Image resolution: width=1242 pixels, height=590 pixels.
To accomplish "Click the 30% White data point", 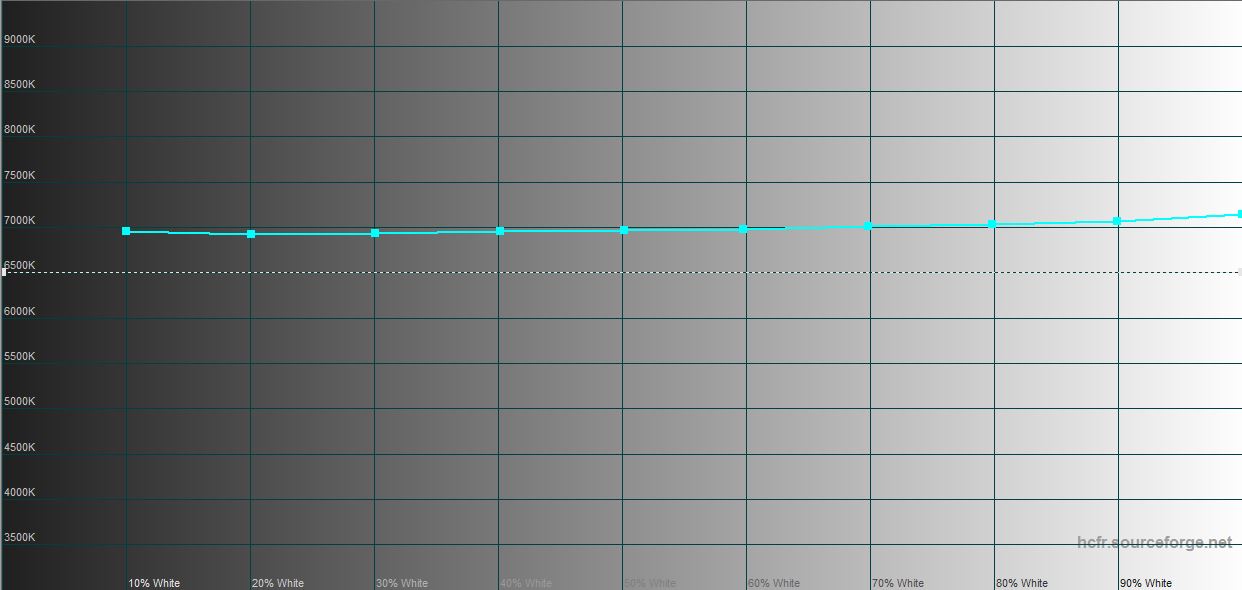I will tap(375, 233).
